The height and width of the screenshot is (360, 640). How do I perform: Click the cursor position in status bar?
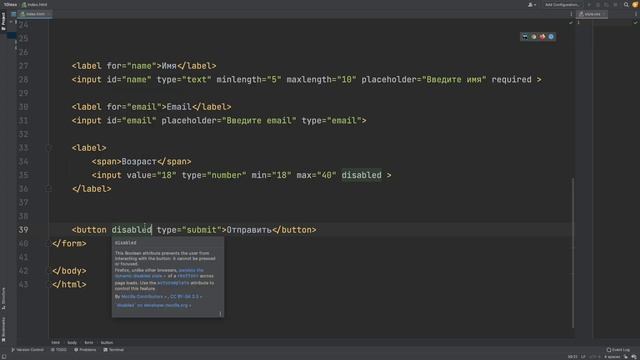coord(573,357)
